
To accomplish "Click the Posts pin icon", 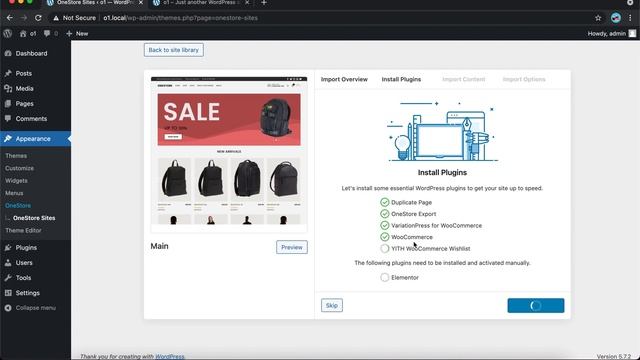I will pos(8,73).
